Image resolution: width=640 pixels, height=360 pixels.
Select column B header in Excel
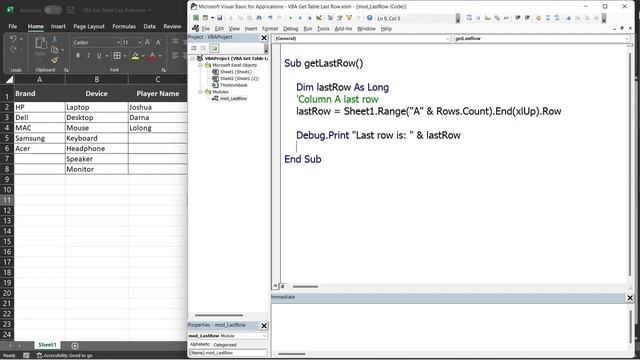point(96,80)
